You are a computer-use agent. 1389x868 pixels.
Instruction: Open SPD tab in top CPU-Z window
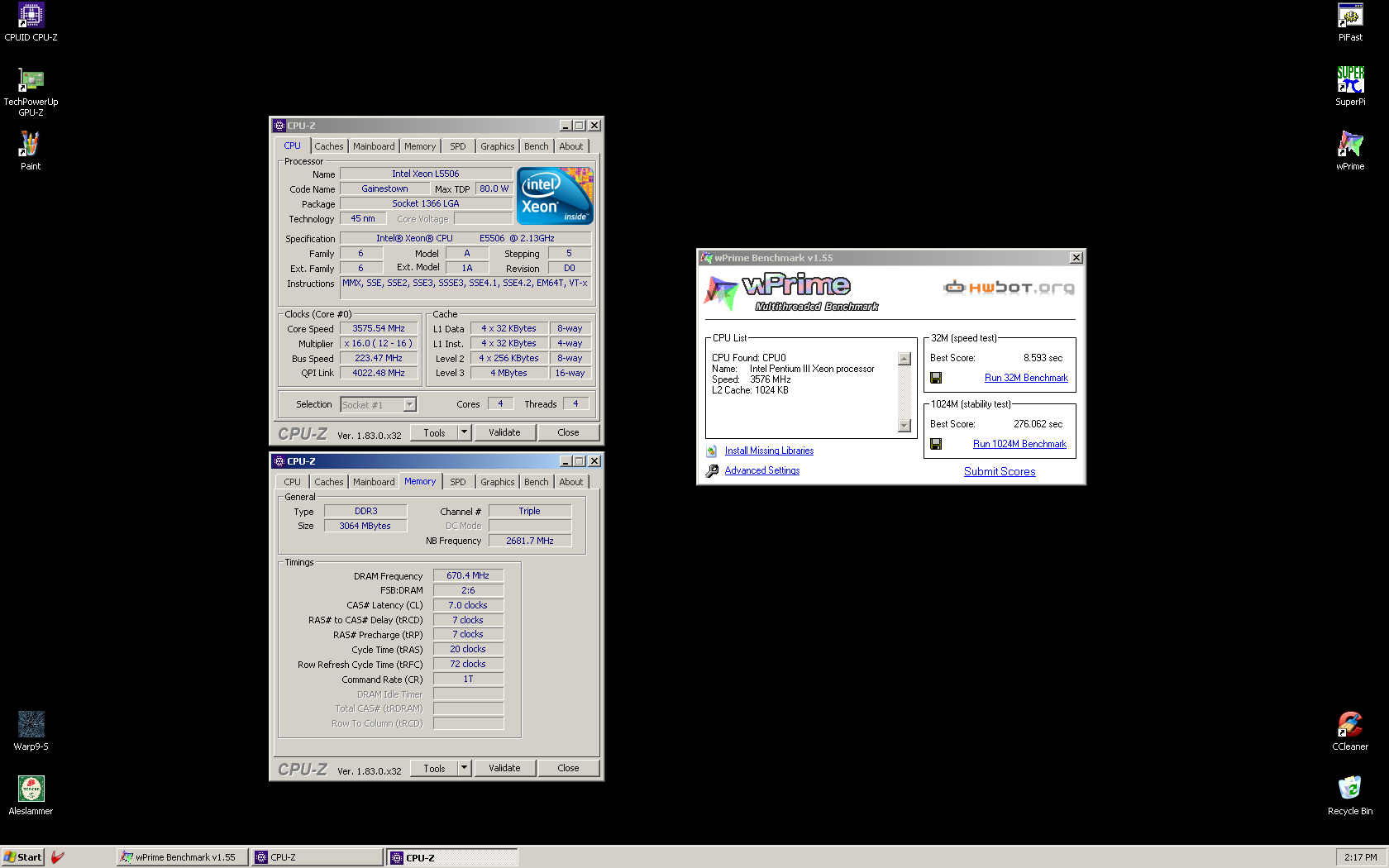[x=458, y=146]
